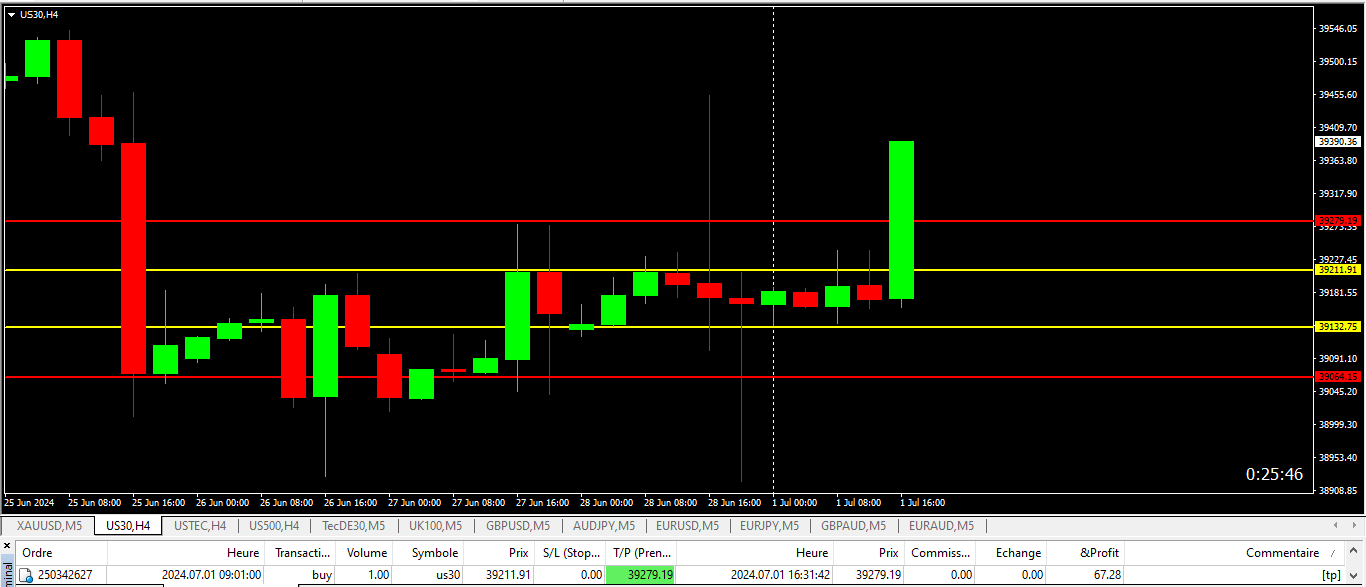Click the 1 Jul 16:00 time label
This screenshot has width=1366, height=587.
click(x=922, y=502)
